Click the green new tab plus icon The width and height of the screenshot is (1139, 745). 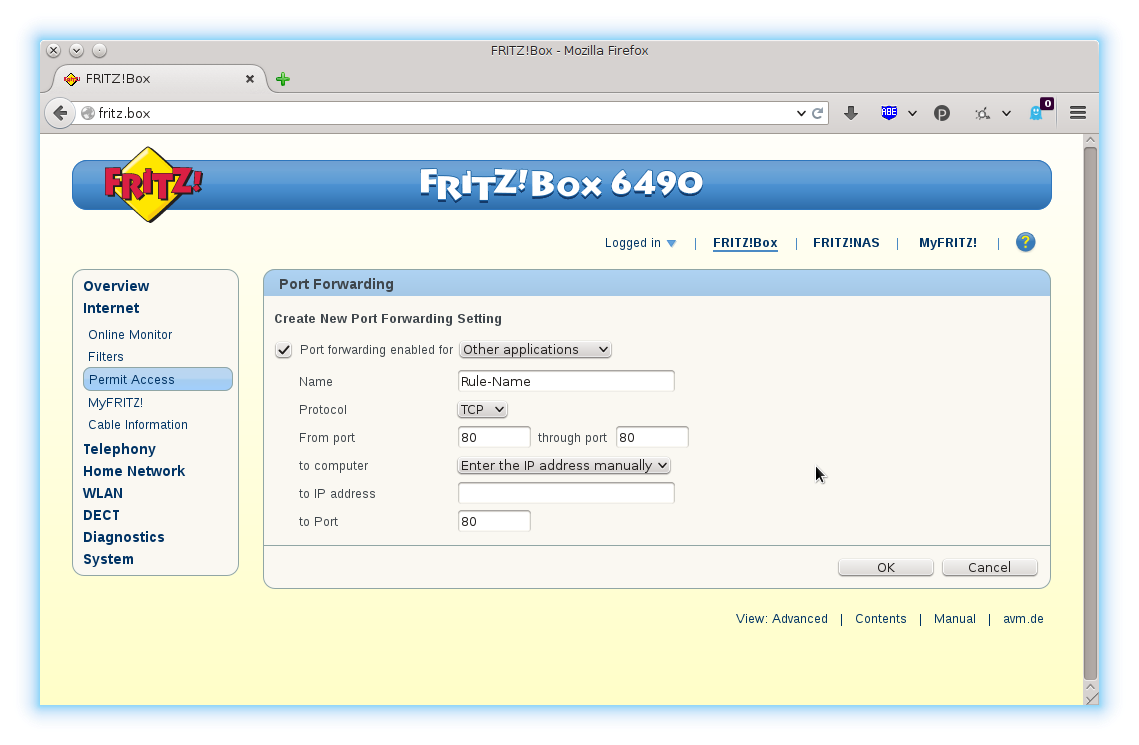pyautogui.click(x=282, y=78)
